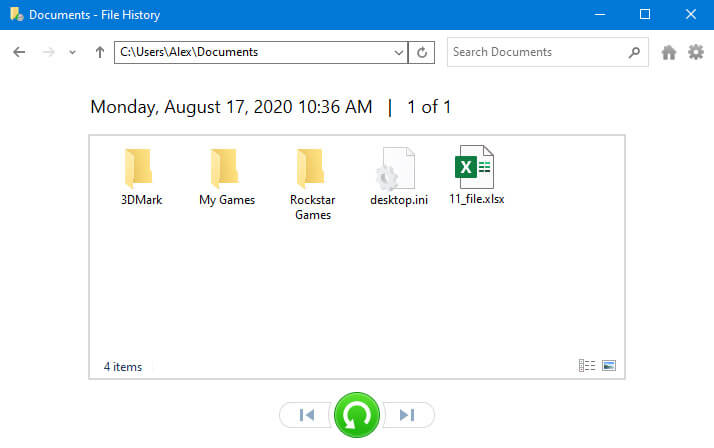Image resolution: width=714 pixels, height=448 pixels.
Task: Minimize the File History window
Action: click(600, 15)
